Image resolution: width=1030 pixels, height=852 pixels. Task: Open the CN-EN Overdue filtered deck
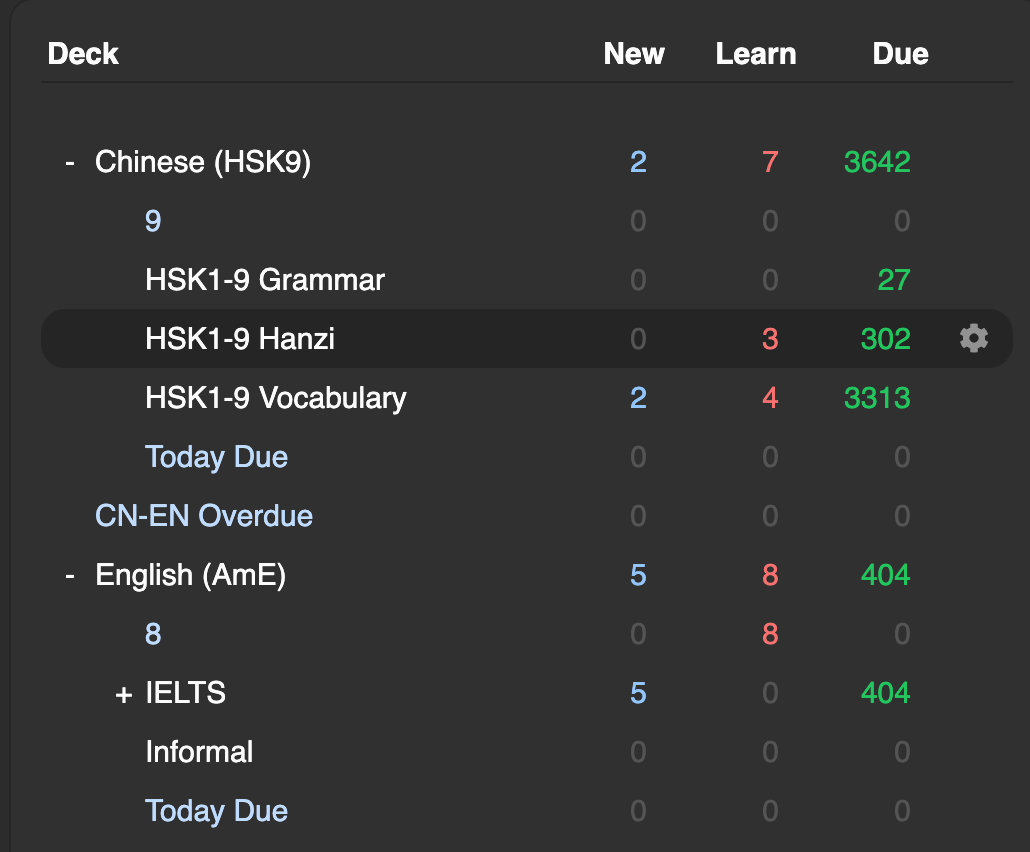coord(204,516)
